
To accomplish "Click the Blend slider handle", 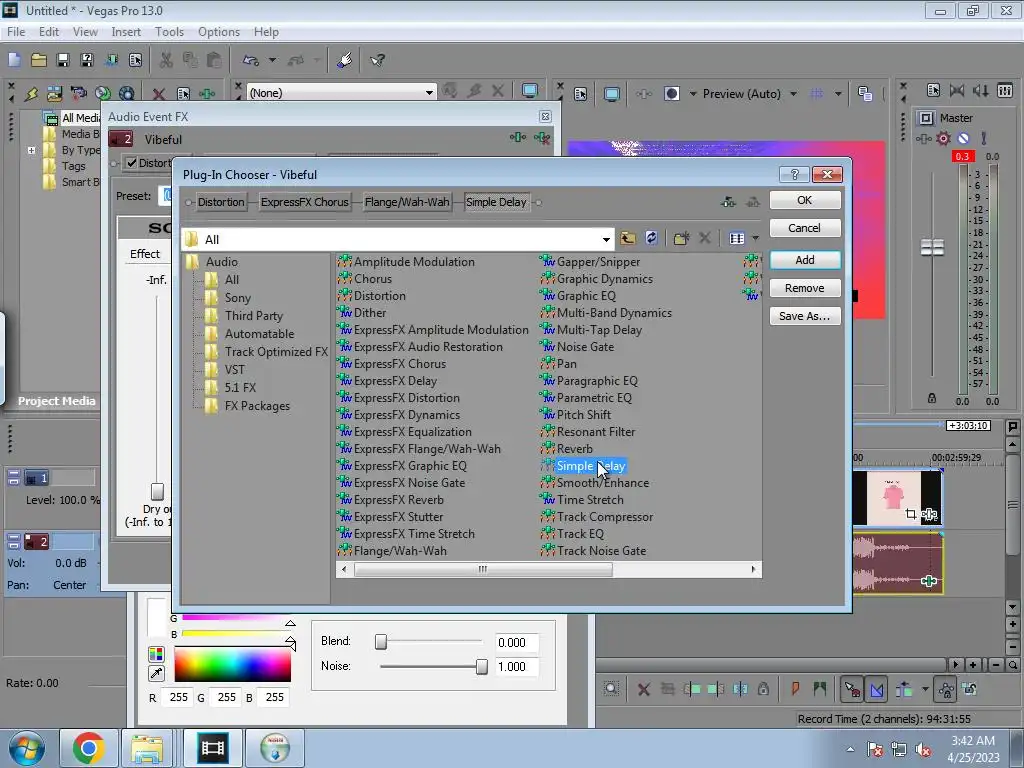I will pos(381,642).
